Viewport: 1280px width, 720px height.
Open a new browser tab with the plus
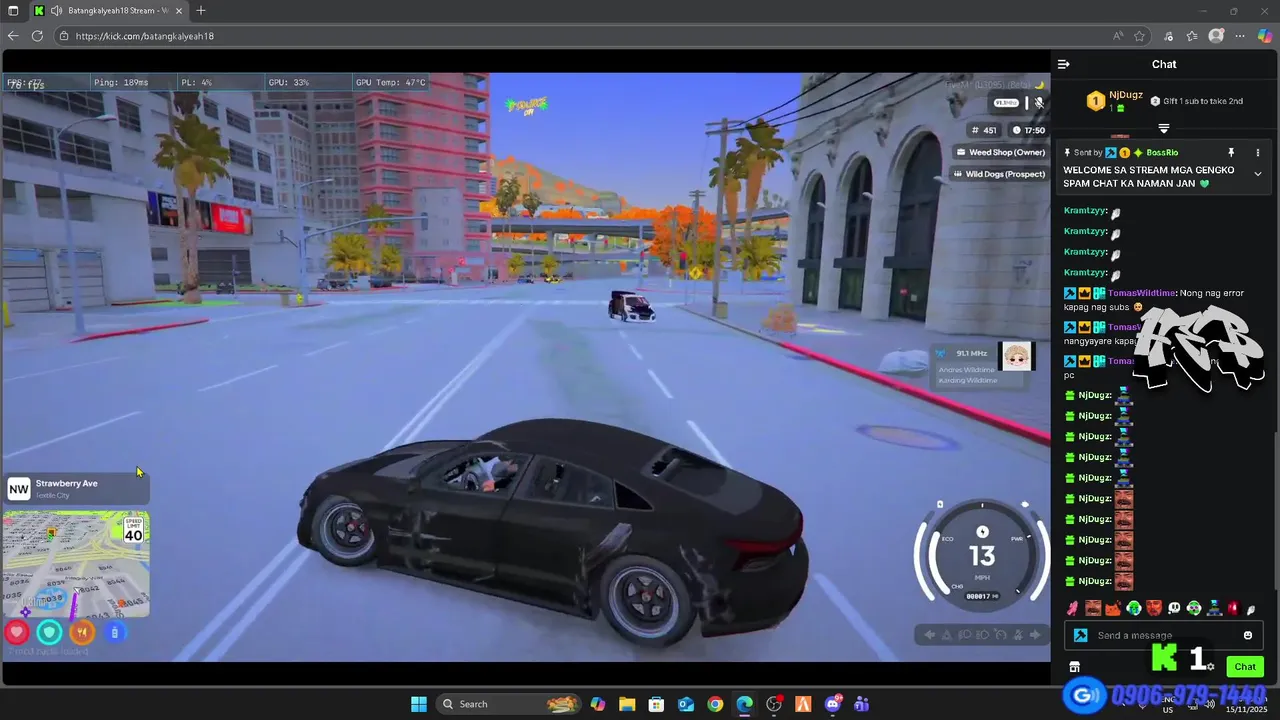point(201,11)
